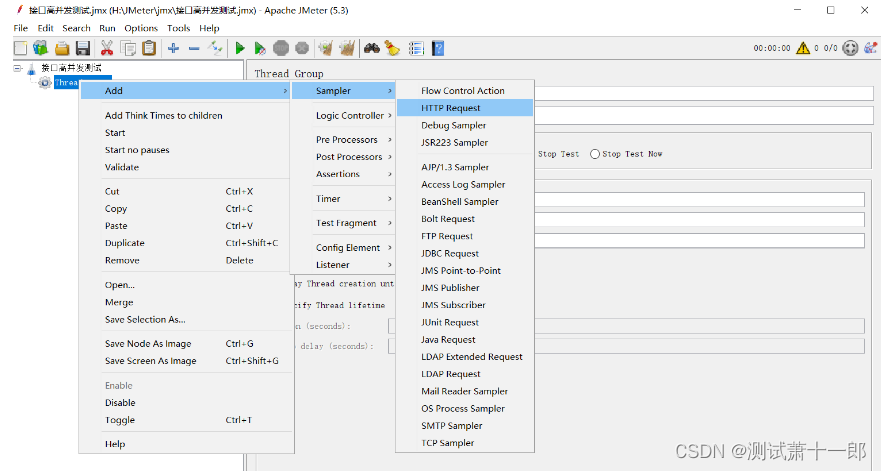Viewport: 881px width, 471px height.
Task: Click the Reset Search broom icon
Action: click(x=392, y=48)
